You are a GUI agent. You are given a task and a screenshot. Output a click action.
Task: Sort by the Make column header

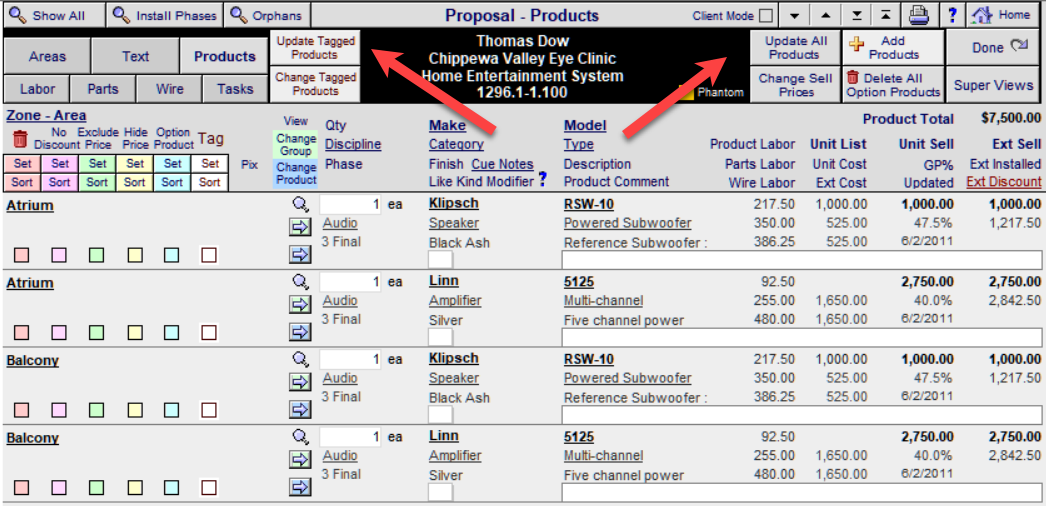point(448,125)
